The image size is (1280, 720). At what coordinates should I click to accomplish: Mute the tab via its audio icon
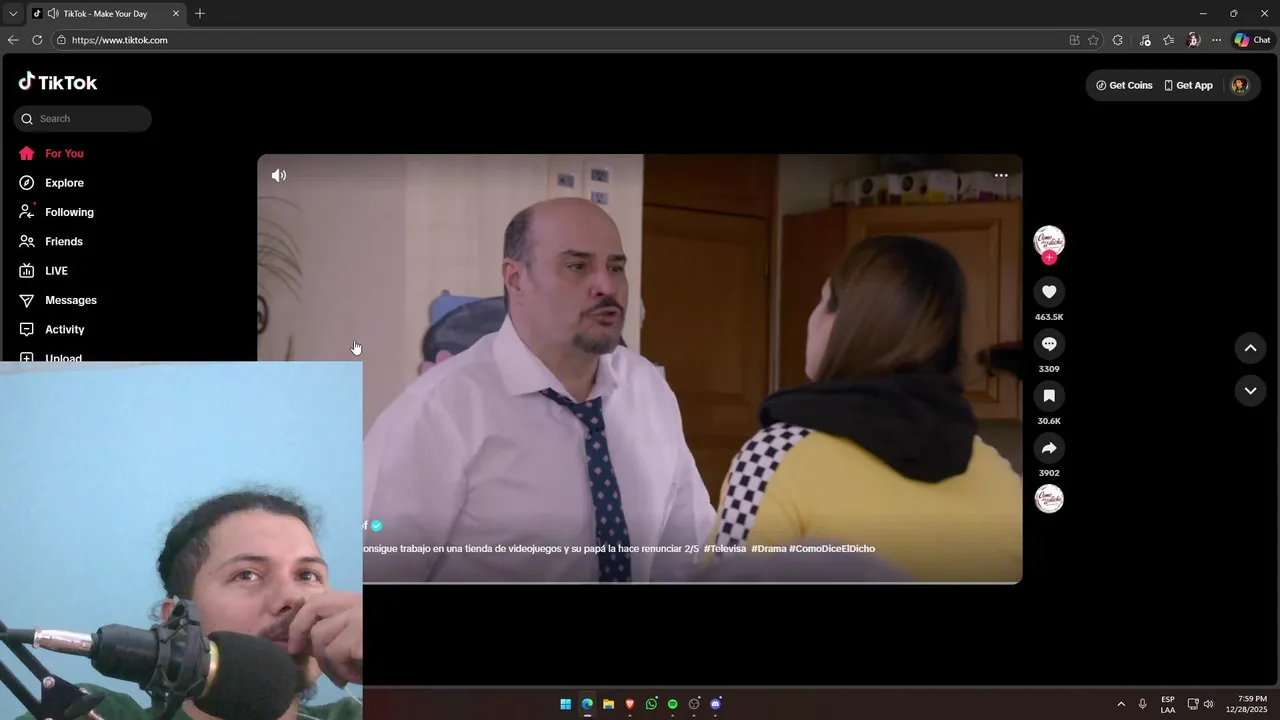coord(52,14)
